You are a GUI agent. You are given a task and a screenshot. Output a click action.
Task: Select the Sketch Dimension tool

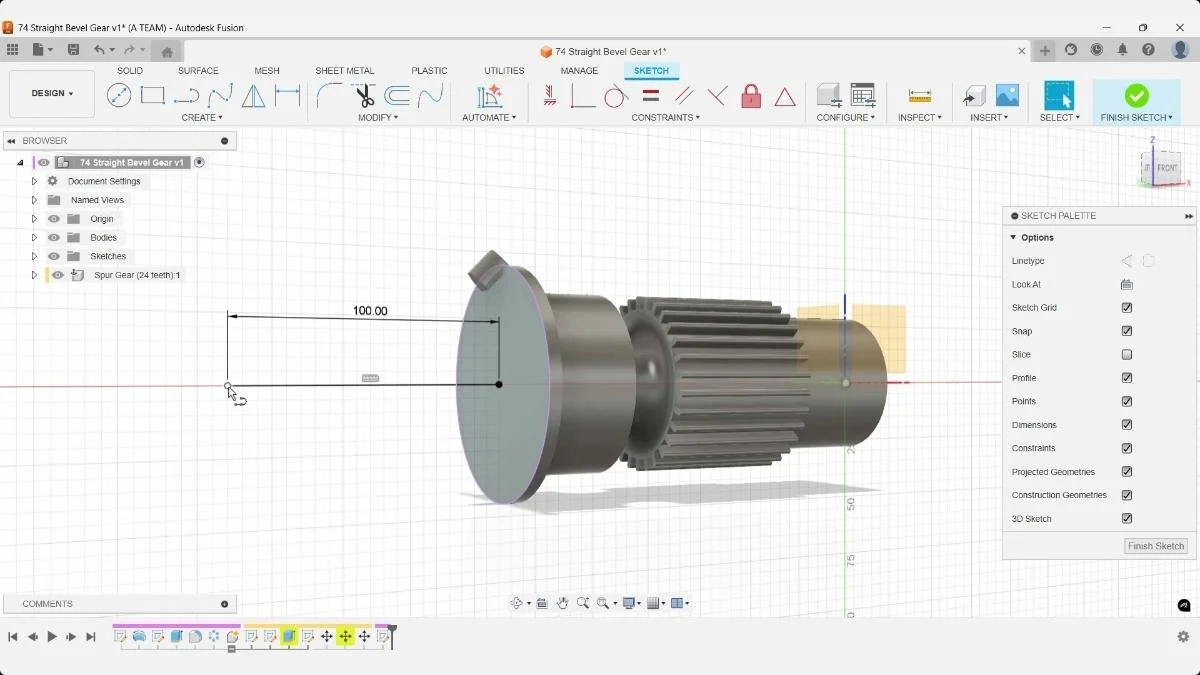coord(288,96)
